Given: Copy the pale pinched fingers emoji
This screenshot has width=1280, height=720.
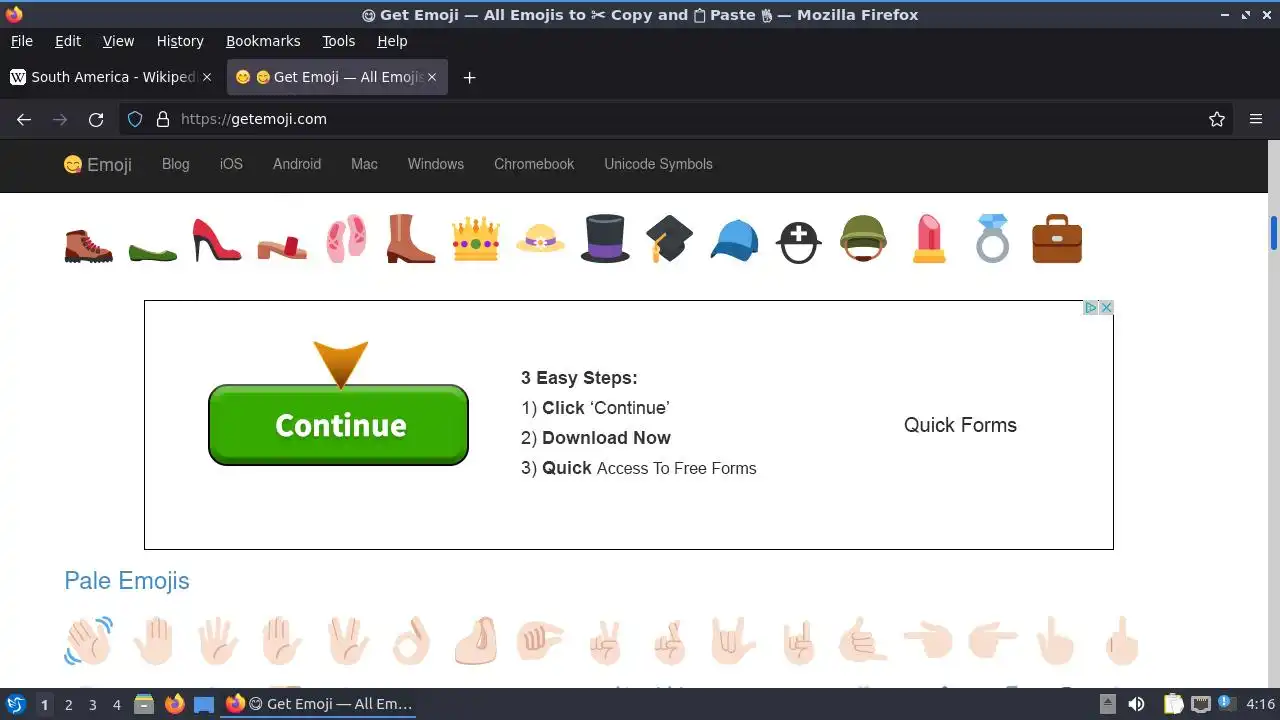Looking at the screenshot, I should [475, 641].
